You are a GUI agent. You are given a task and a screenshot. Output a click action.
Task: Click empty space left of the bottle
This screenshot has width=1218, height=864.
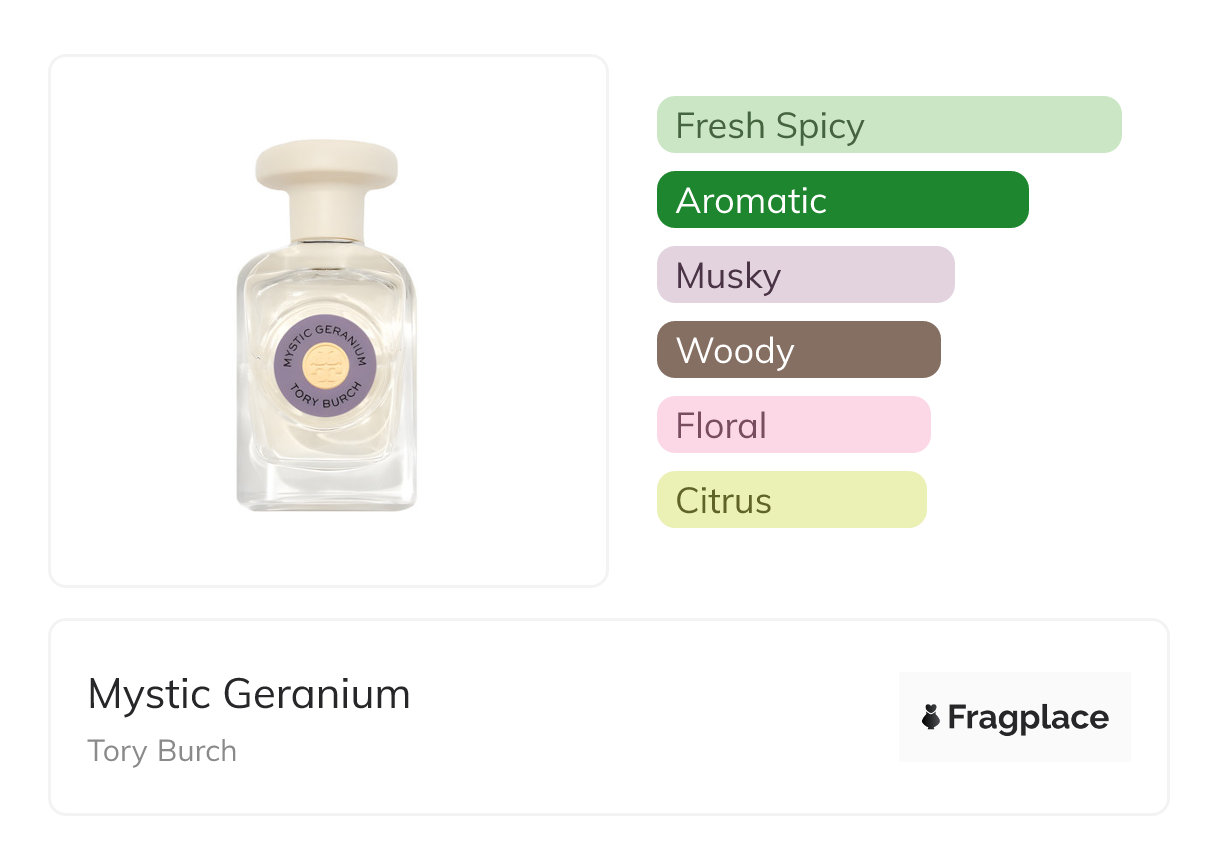(x=140, y=320)
